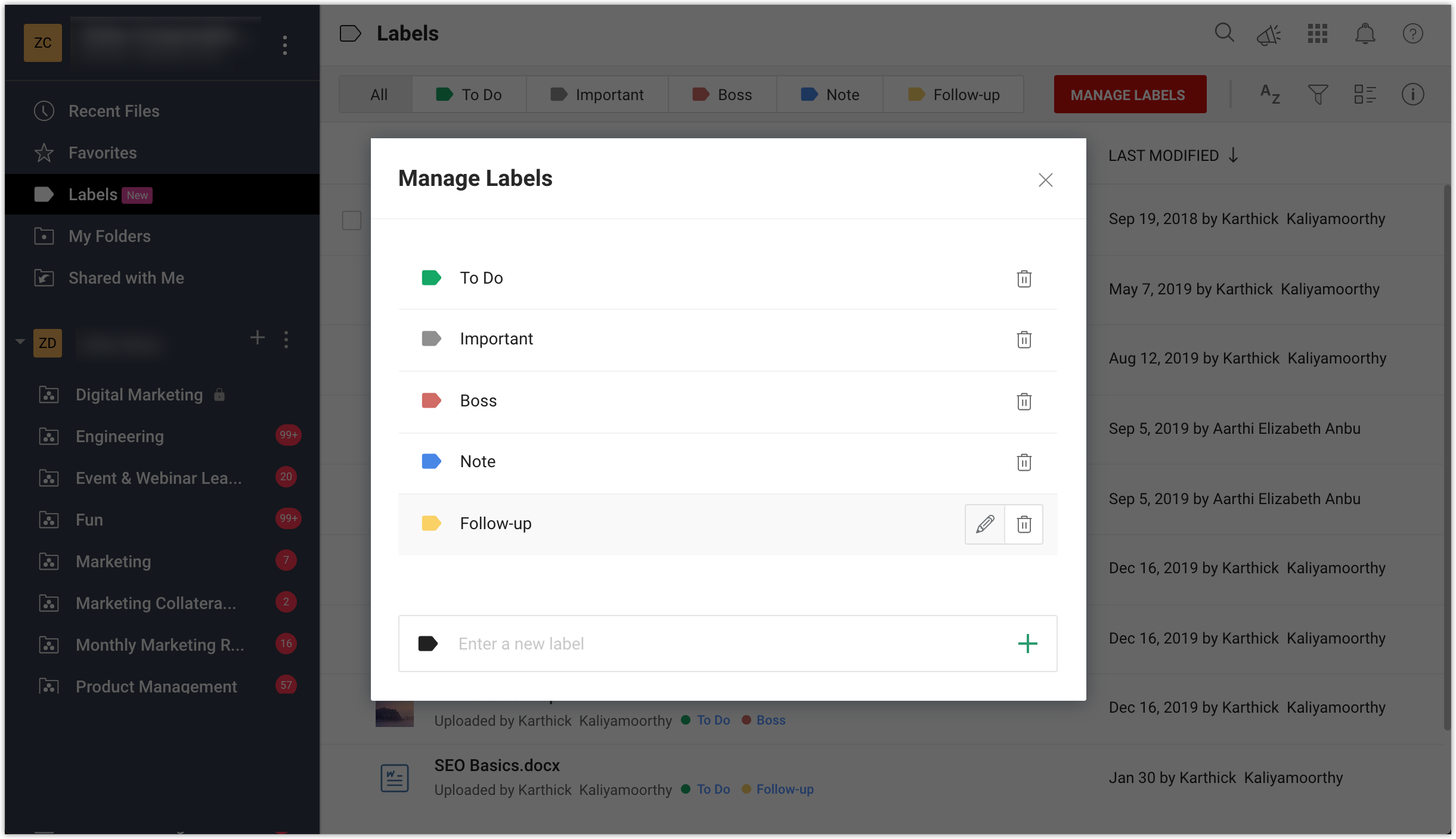Open My Folders in sidebar
This screenshot has width=1456, height=839.
tap(110, 236)
